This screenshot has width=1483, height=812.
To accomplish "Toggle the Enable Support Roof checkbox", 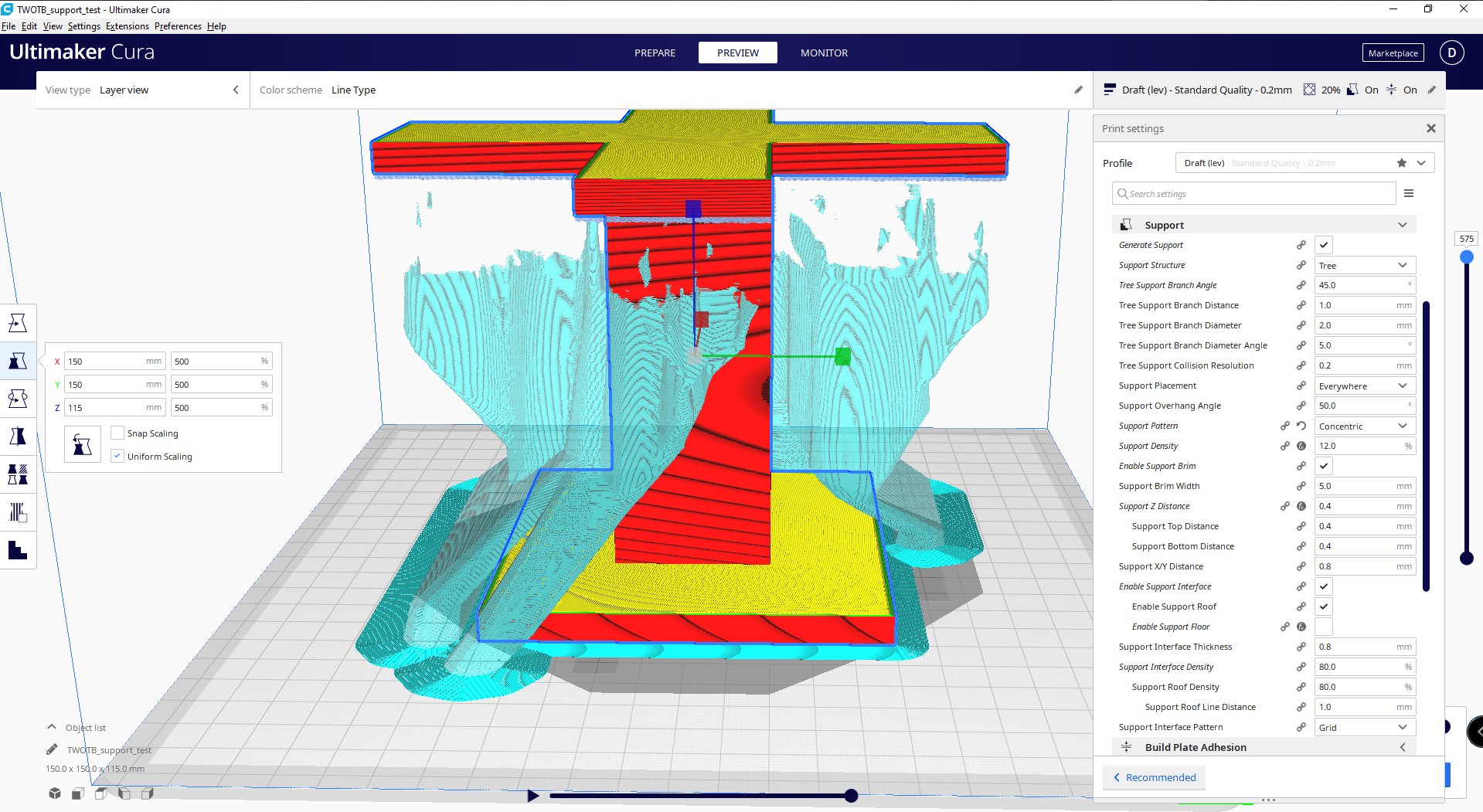I will pos(1324,606).
